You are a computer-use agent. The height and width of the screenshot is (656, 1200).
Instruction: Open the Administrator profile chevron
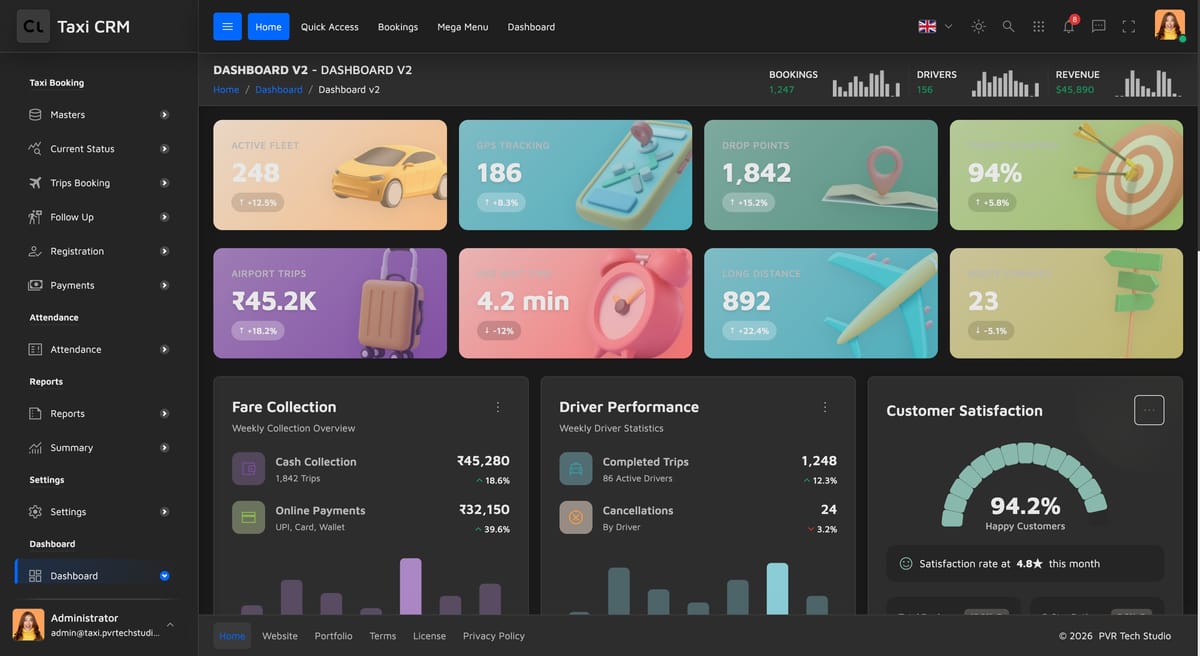(170, 625)
